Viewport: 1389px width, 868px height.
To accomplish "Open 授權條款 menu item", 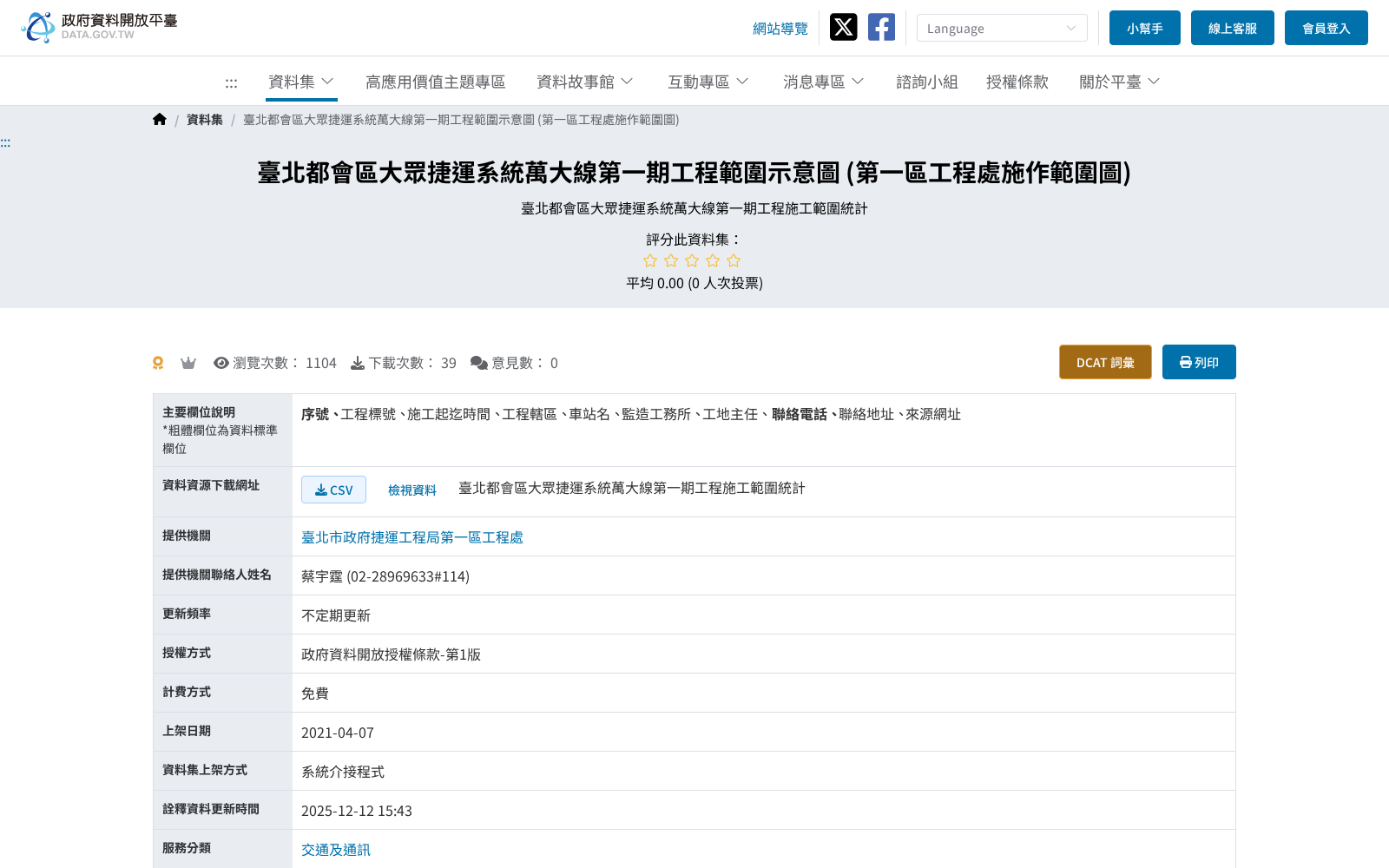I will pyautogui.click(x=1017, y=82).
